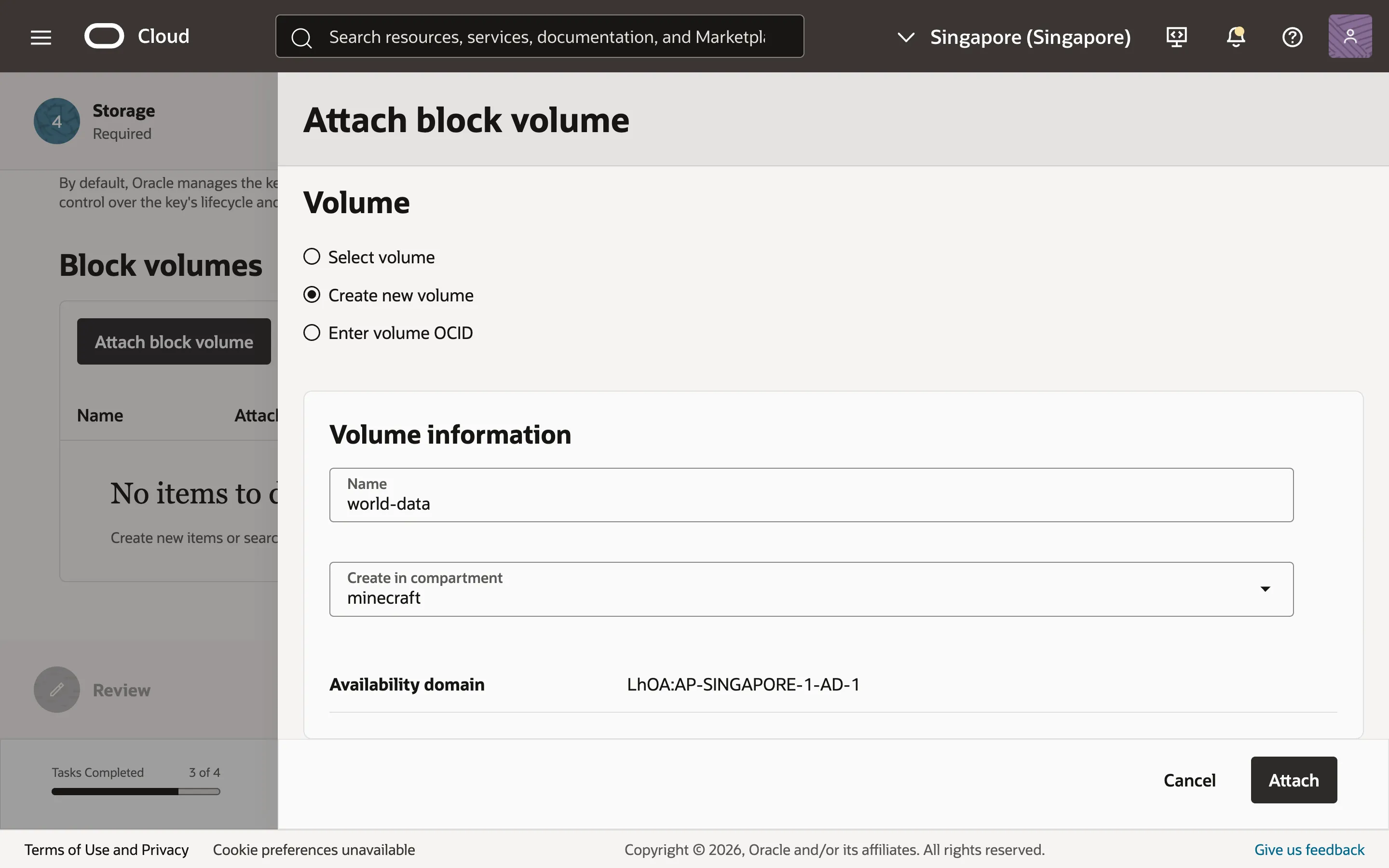Open the navigation hamburger menu

pos(41,36)
